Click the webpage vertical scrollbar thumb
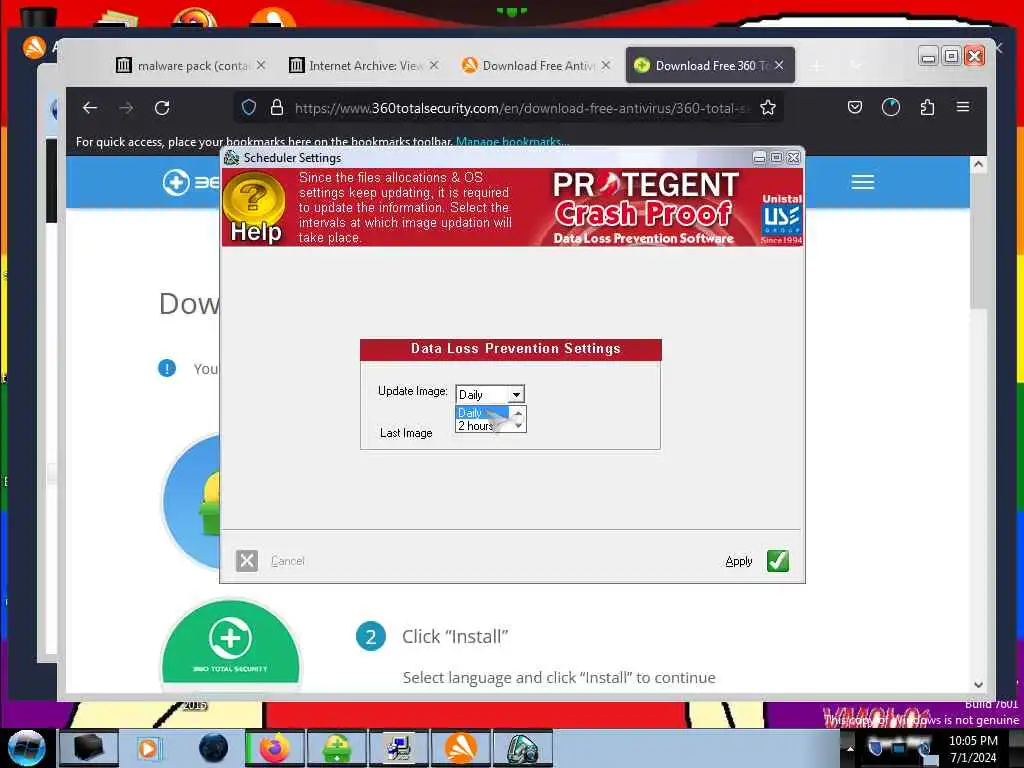This screenshot has height=768, width=1024. [978, 242]
